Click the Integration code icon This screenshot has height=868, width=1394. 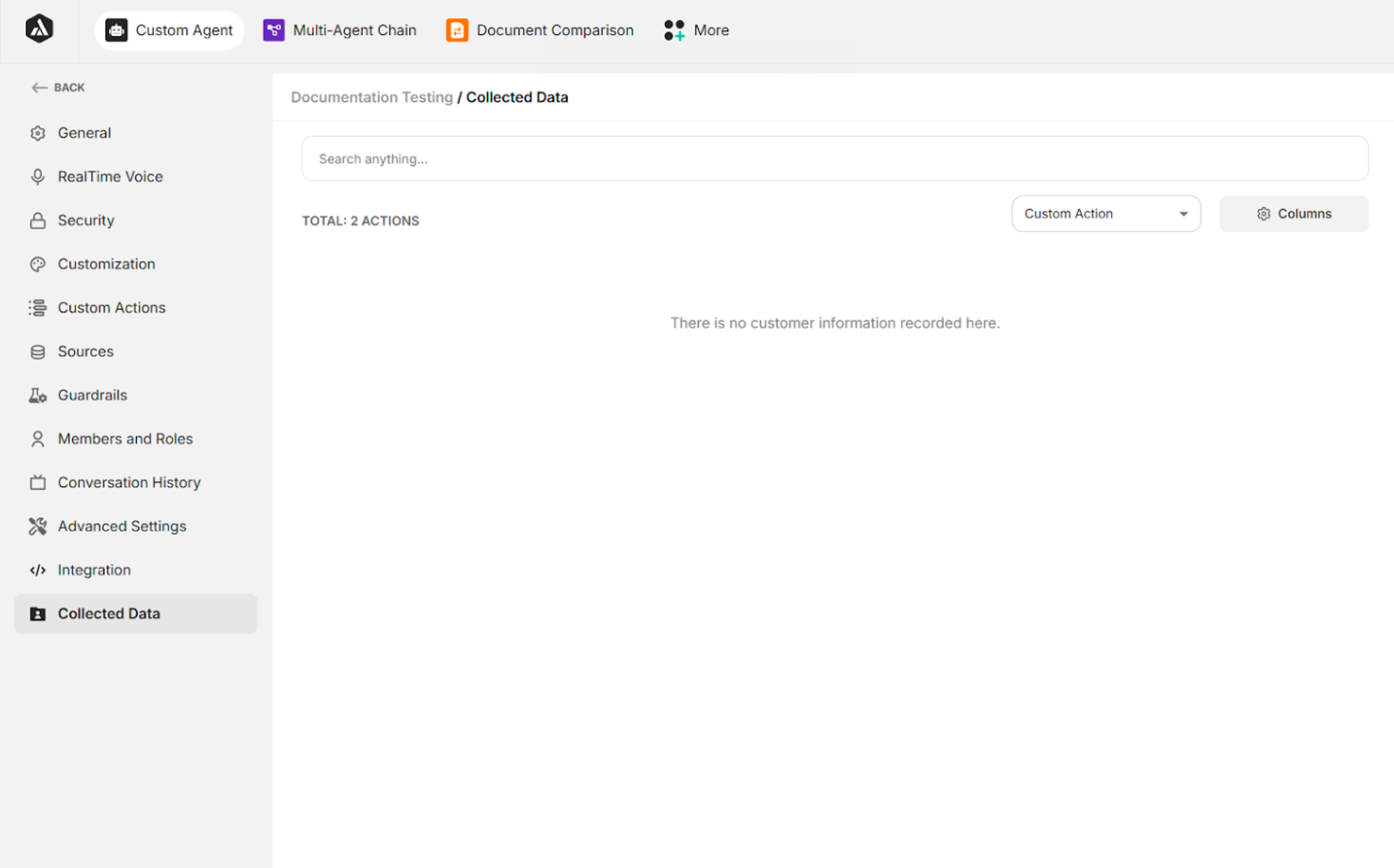(38, 569)
